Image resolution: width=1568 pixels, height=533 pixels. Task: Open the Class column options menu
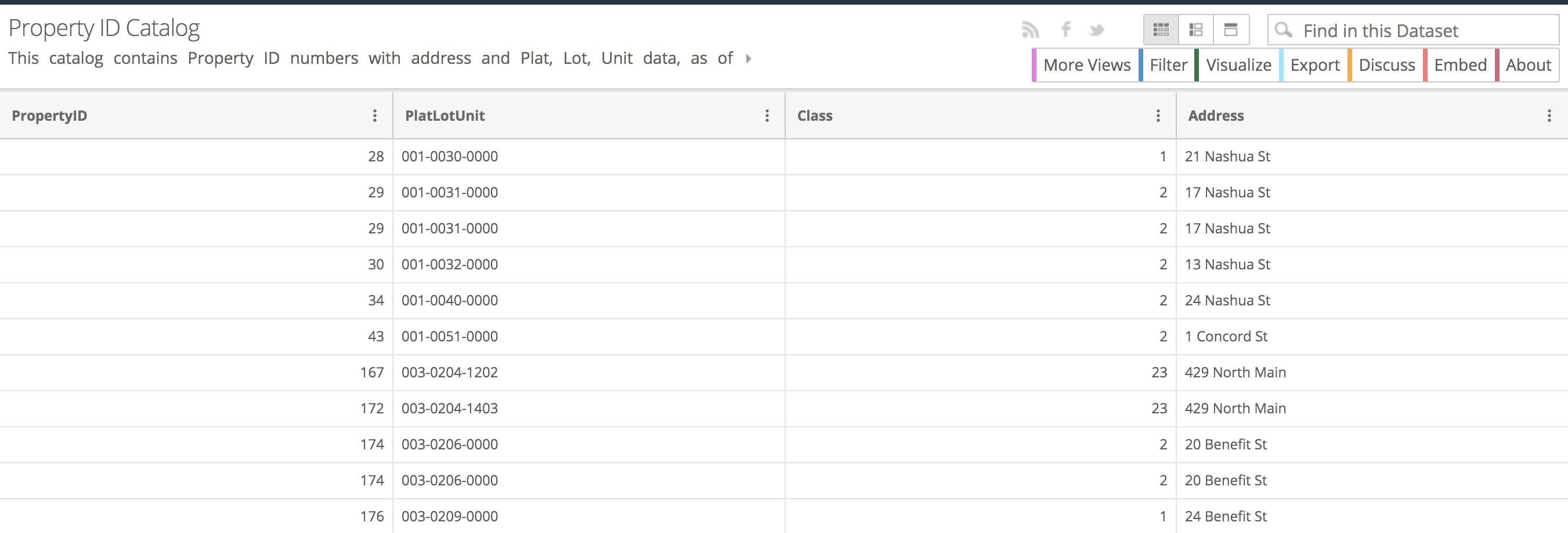click(1158, 116)
